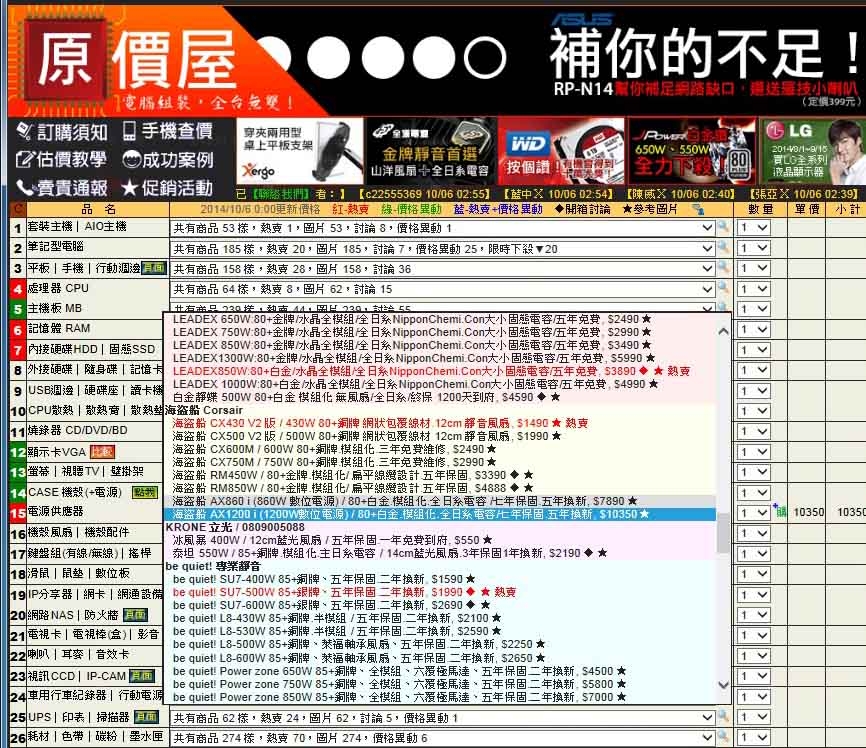Open the 促銷活動 page
The image size is (866, 748).
[168, 188]
